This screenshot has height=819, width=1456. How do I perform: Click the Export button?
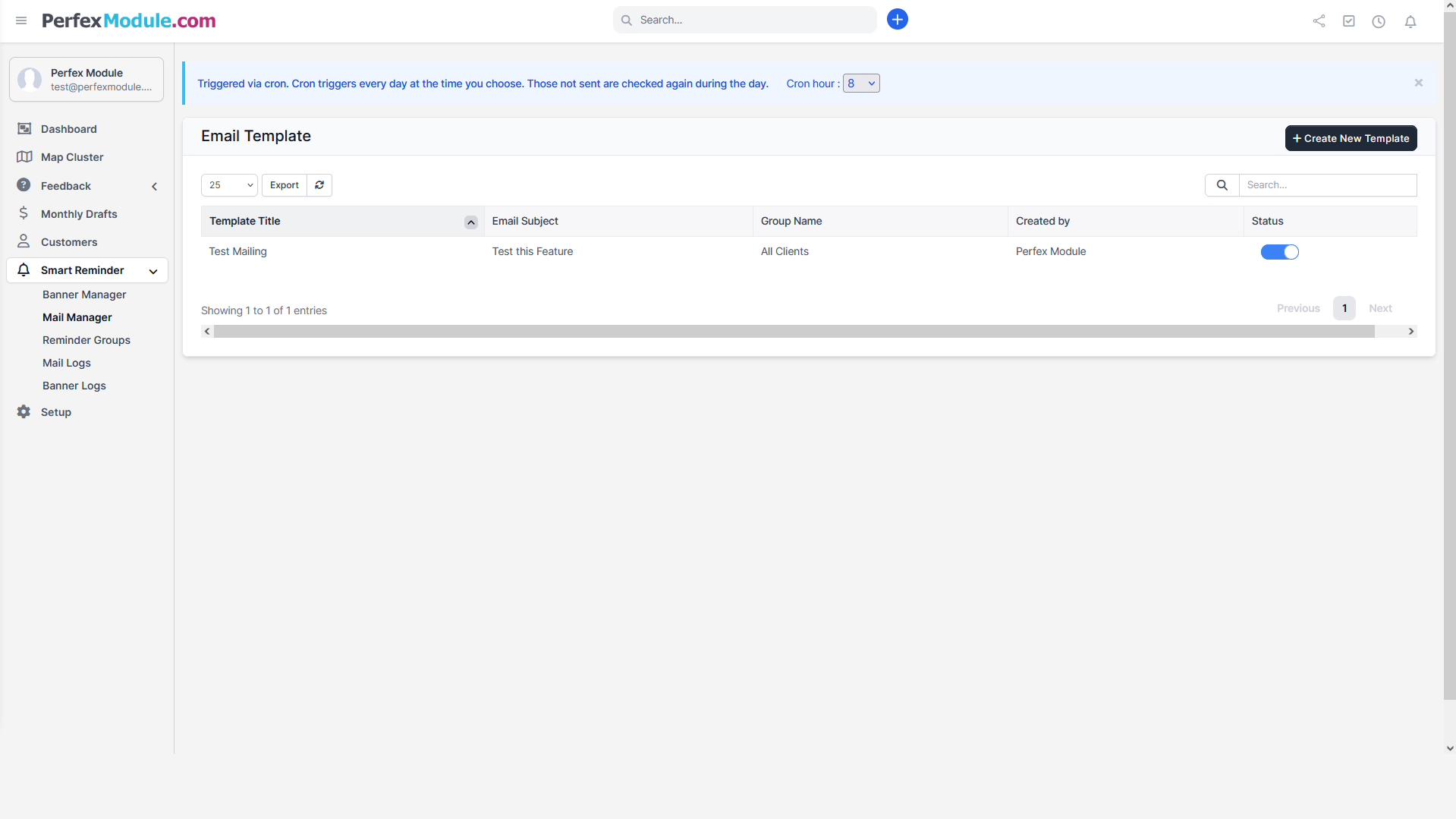tap(284, 185)
